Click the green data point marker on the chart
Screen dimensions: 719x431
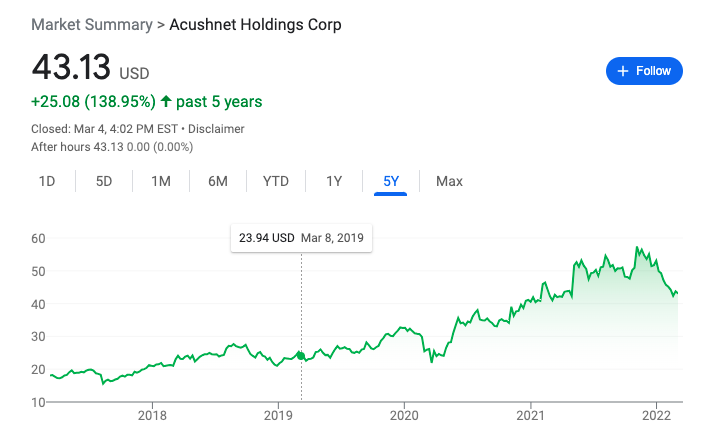tap(301, 355)
